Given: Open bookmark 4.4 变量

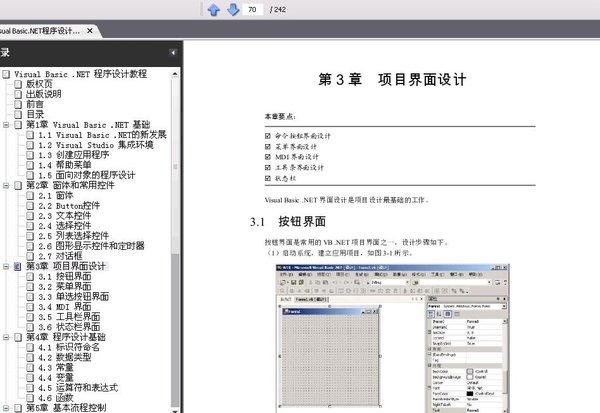Looking at the screenshot, I should tap(55, 378).
